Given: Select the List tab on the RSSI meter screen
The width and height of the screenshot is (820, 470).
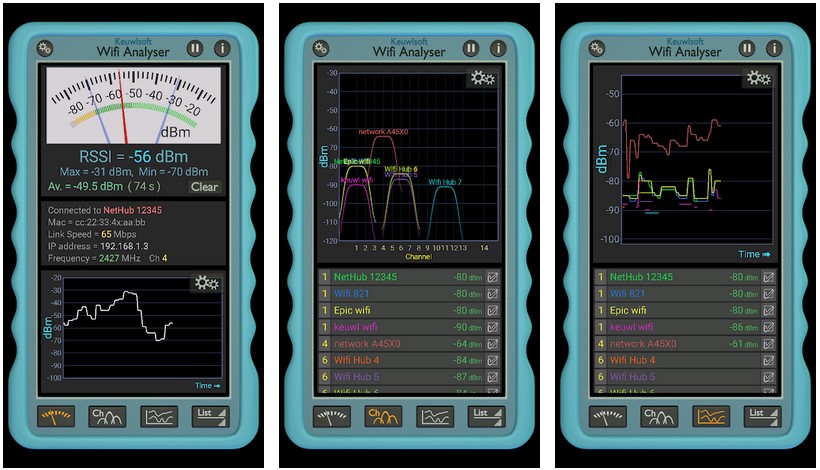Looking at the screenshot, I should [210, 417].
